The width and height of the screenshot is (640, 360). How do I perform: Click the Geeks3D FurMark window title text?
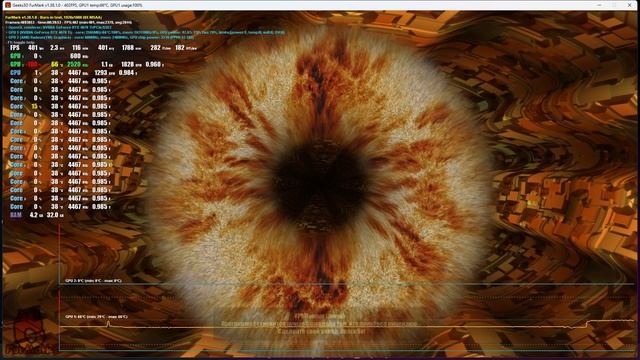78,5
